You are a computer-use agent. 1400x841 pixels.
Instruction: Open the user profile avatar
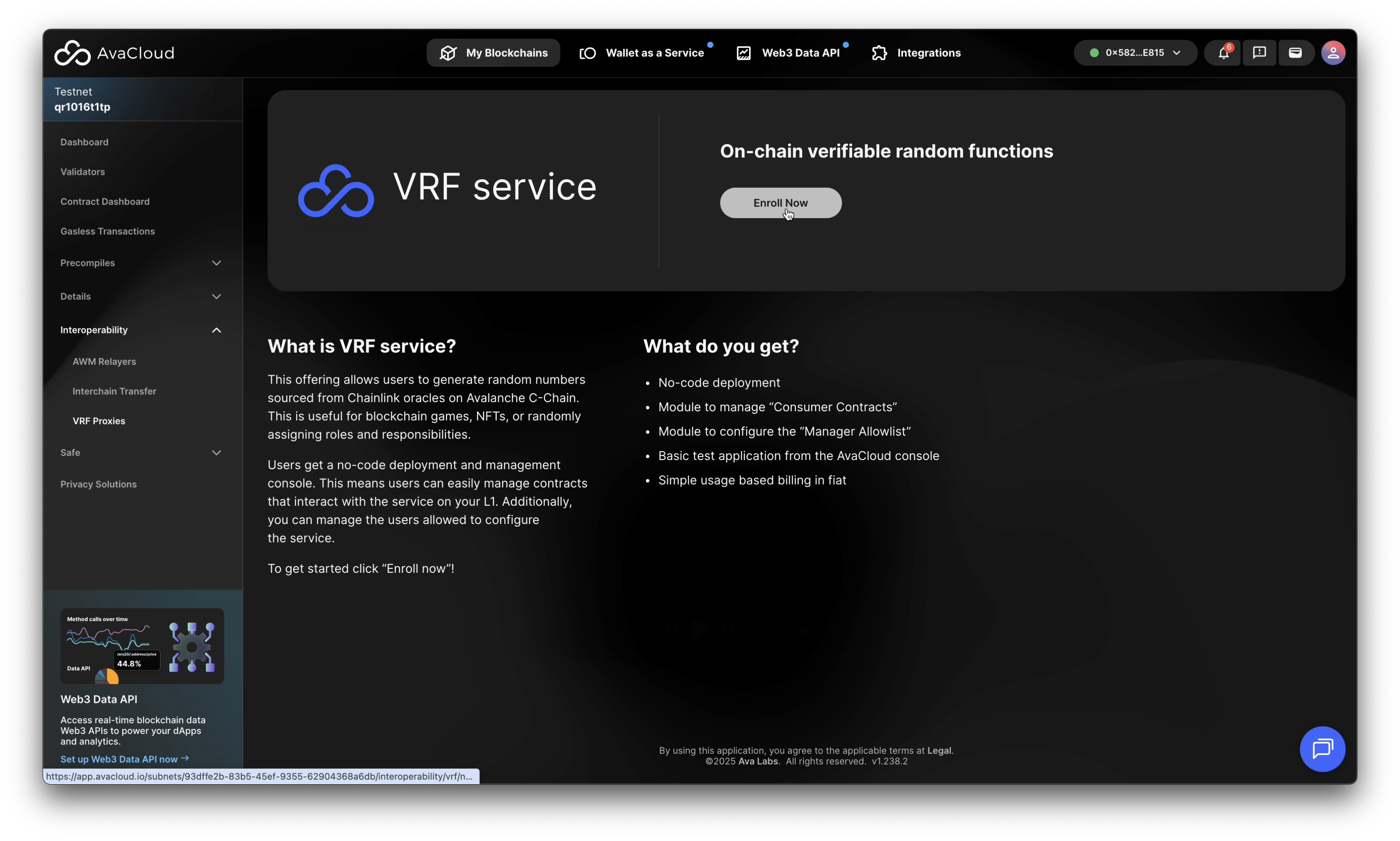[1332, 53]
